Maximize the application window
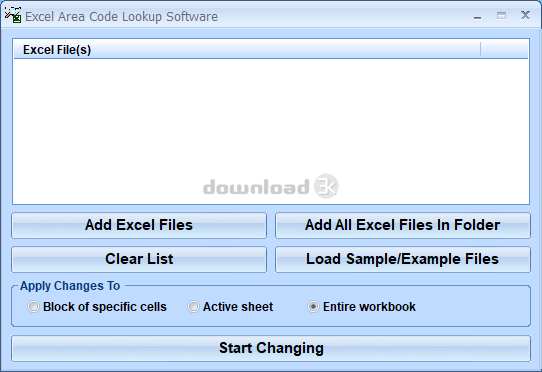Screen dimensions: 542x372 [x=501, y=16]
